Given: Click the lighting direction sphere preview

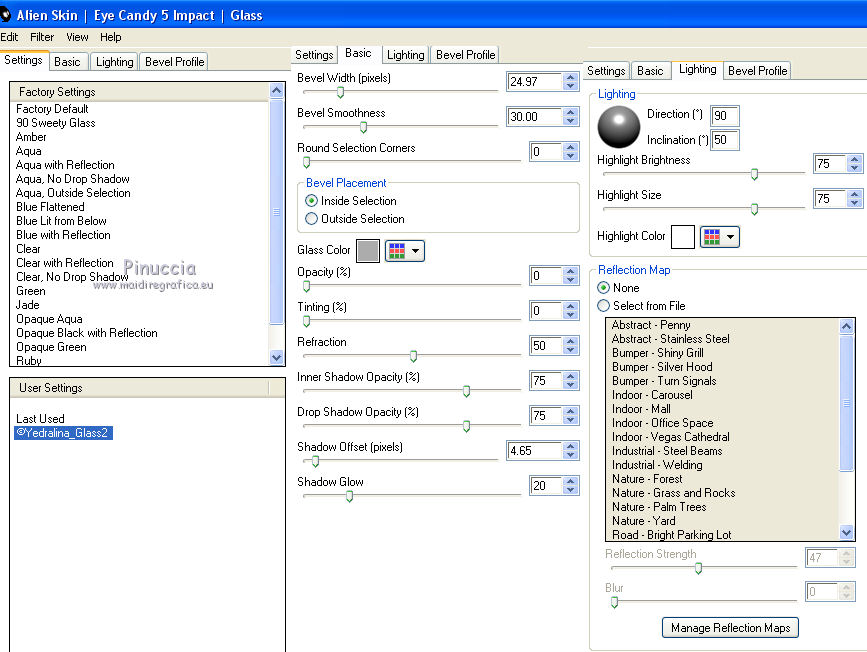Looking at the screenshot, I should click(619, 127).
